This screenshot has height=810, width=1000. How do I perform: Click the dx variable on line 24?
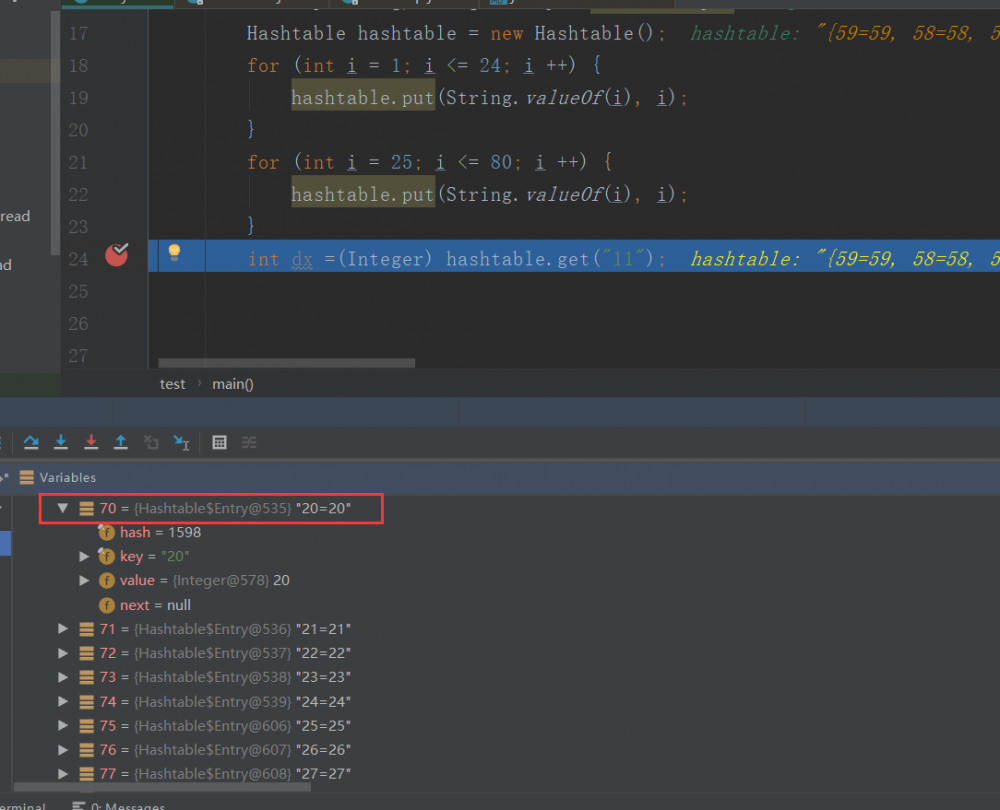point(302,260)
